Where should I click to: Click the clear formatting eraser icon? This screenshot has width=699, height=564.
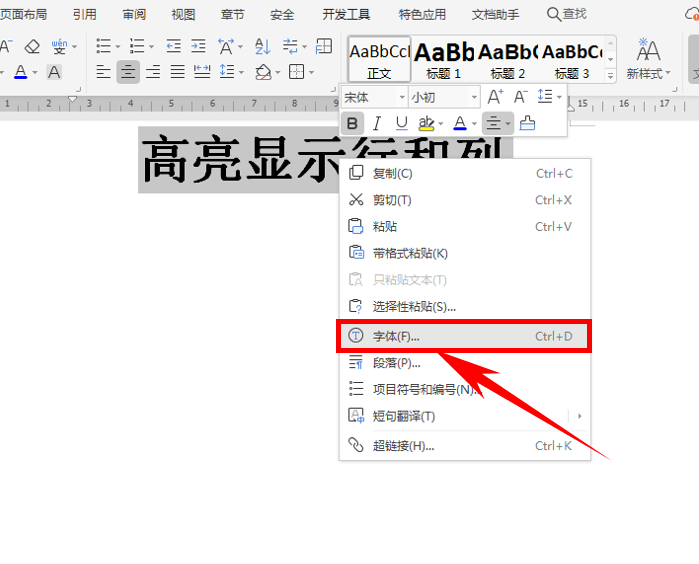pos(32,46)
